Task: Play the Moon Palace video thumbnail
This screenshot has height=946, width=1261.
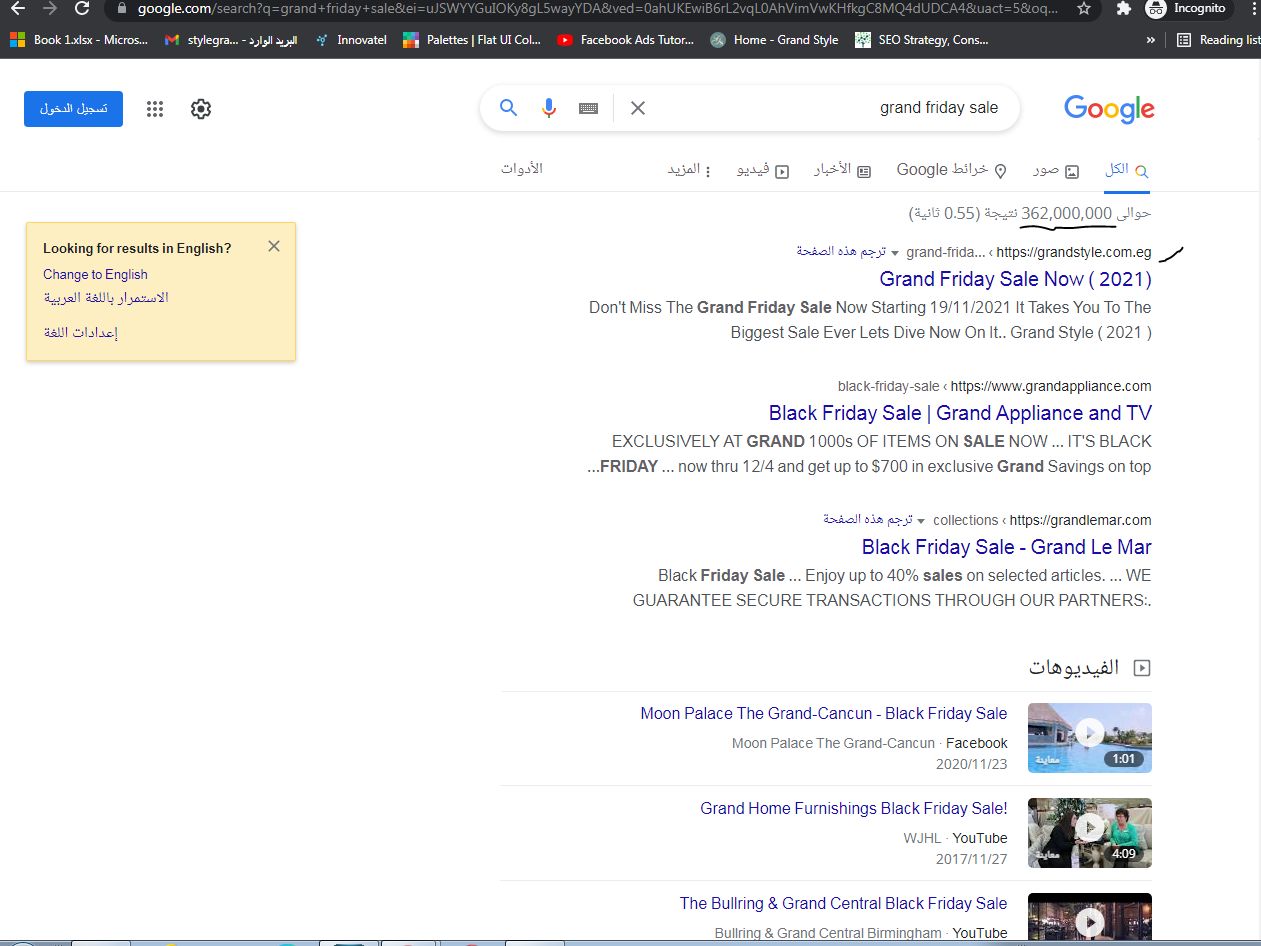Action: pos(1089,737)
